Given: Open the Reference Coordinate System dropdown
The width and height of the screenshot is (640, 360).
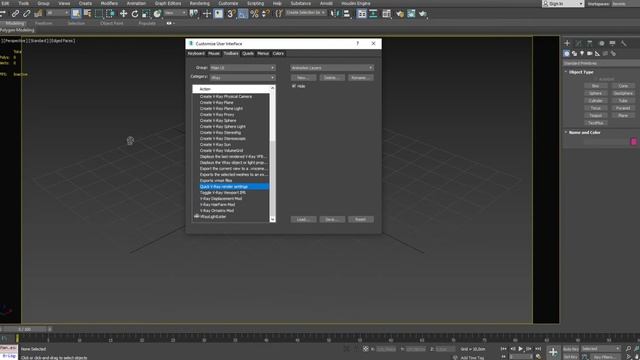Looking at the screenshot, I should (175, 13).
